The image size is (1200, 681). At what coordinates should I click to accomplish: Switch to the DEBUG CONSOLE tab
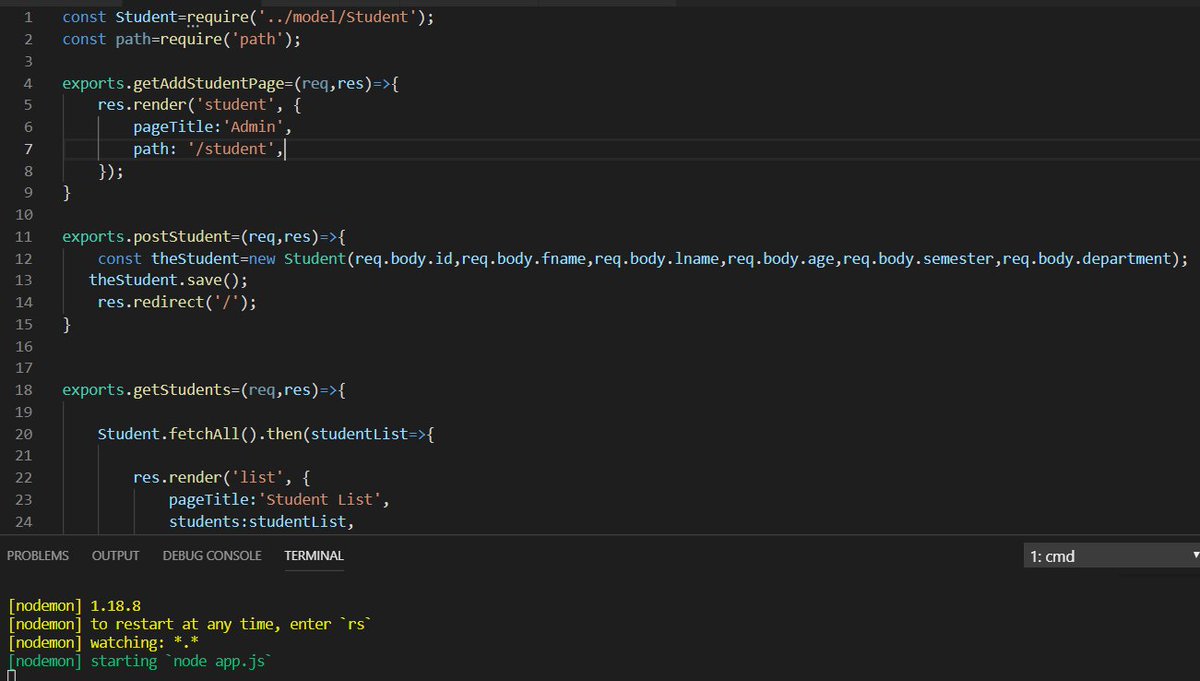tap(212, 555)
